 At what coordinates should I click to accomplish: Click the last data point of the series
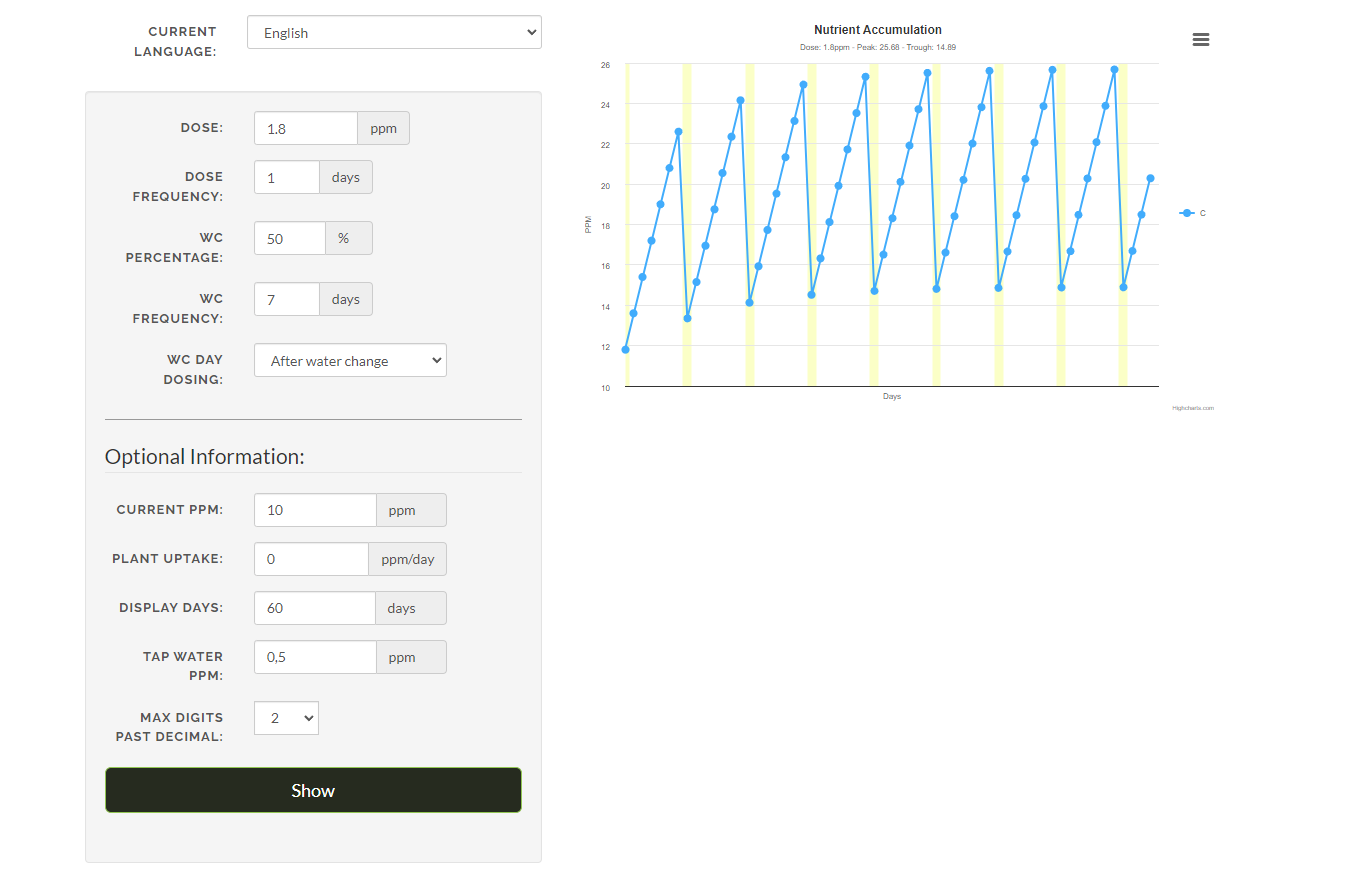1150,178
